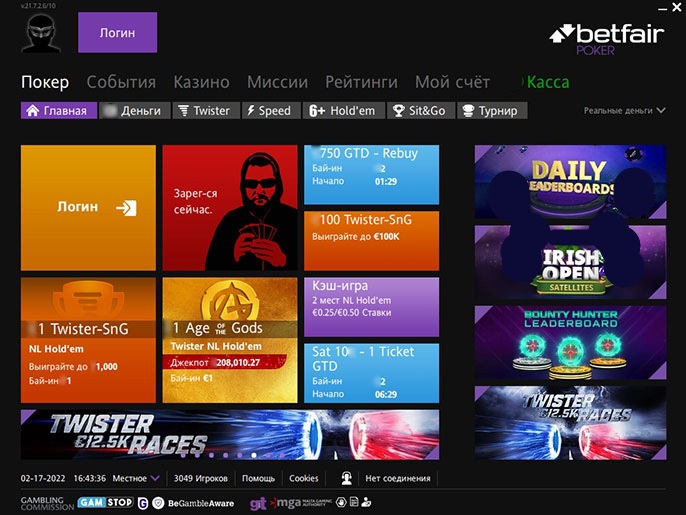Switch to the Деньги tab
686x515 pixels.
(x=135, y=111)
